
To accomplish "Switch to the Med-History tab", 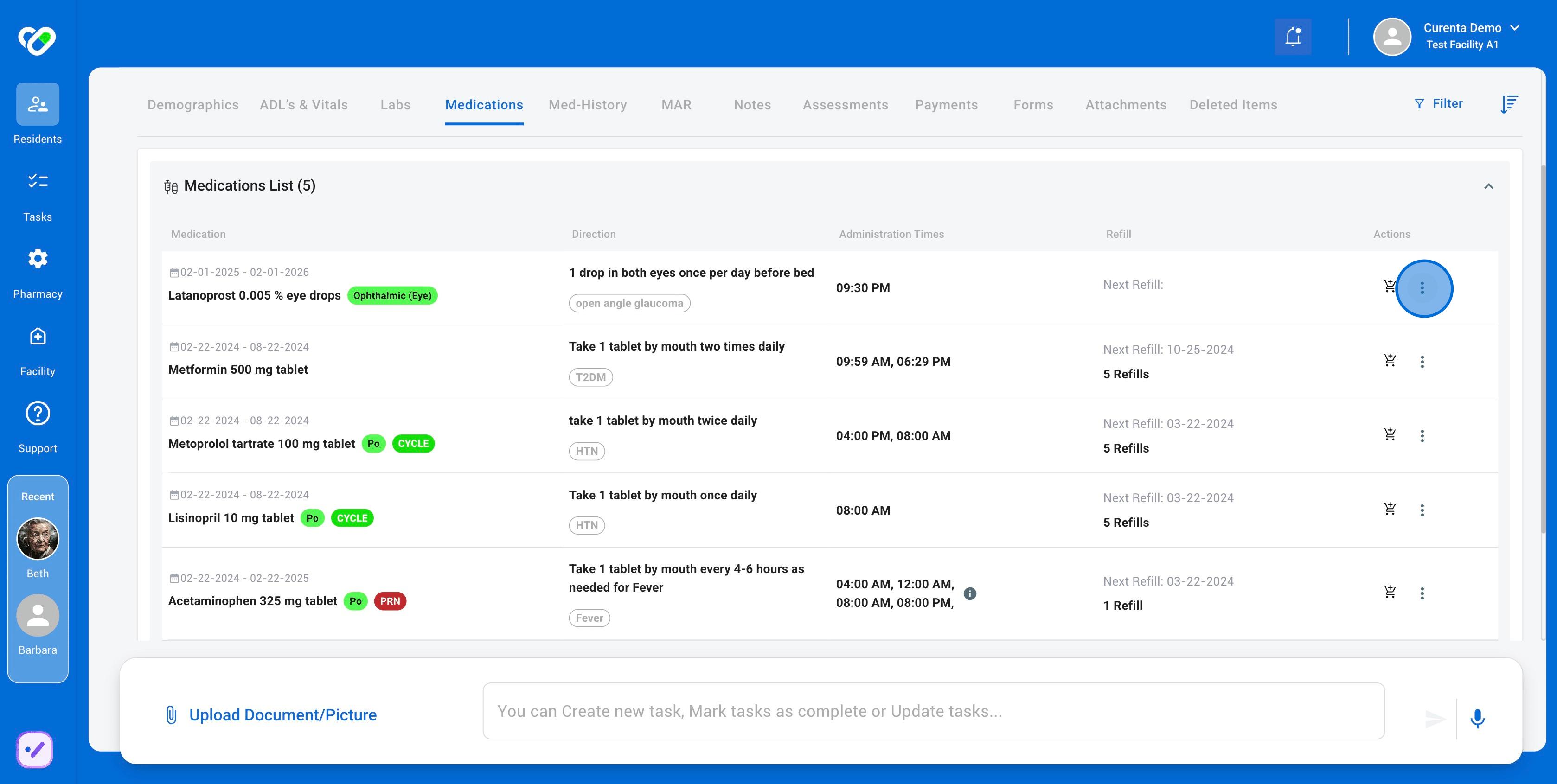I will [588, 105].
